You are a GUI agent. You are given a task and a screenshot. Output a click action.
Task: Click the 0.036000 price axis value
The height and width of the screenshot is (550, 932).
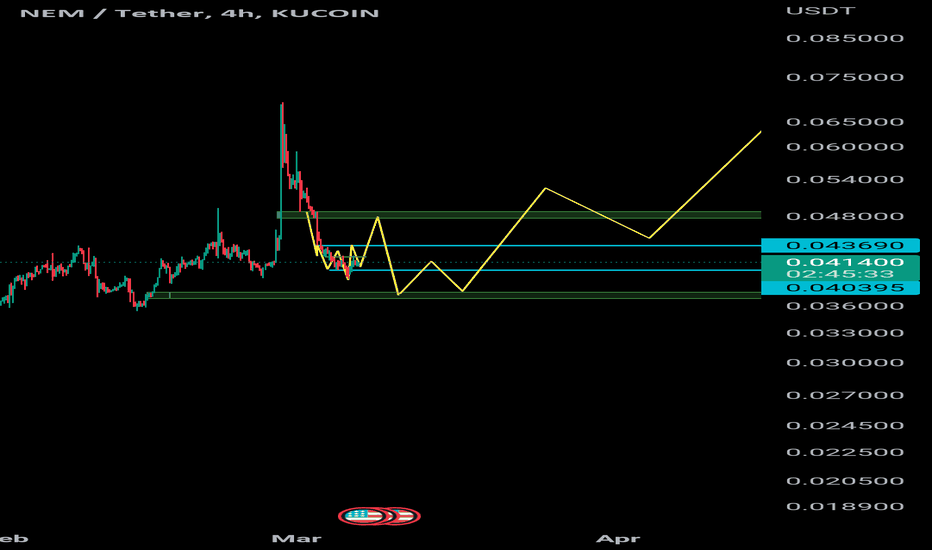(x=845, y=306)
